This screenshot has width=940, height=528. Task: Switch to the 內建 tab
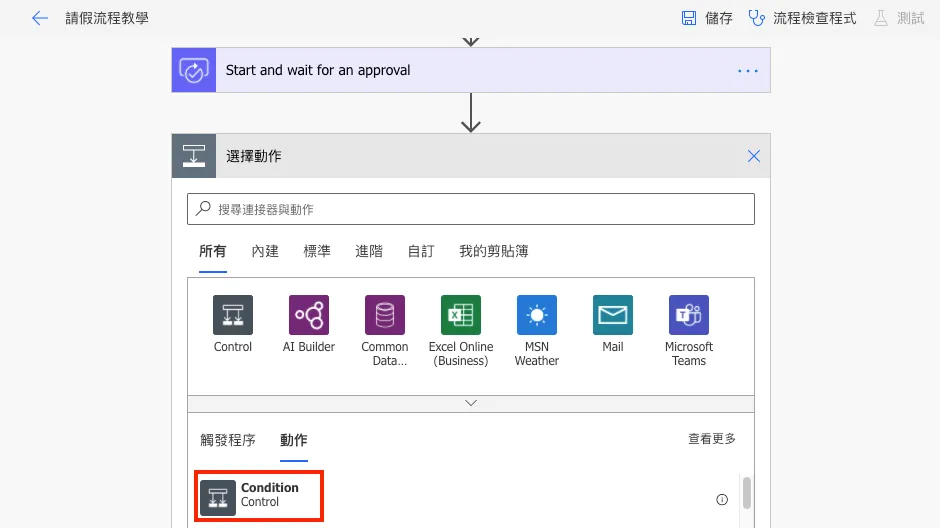click(265, 251)
